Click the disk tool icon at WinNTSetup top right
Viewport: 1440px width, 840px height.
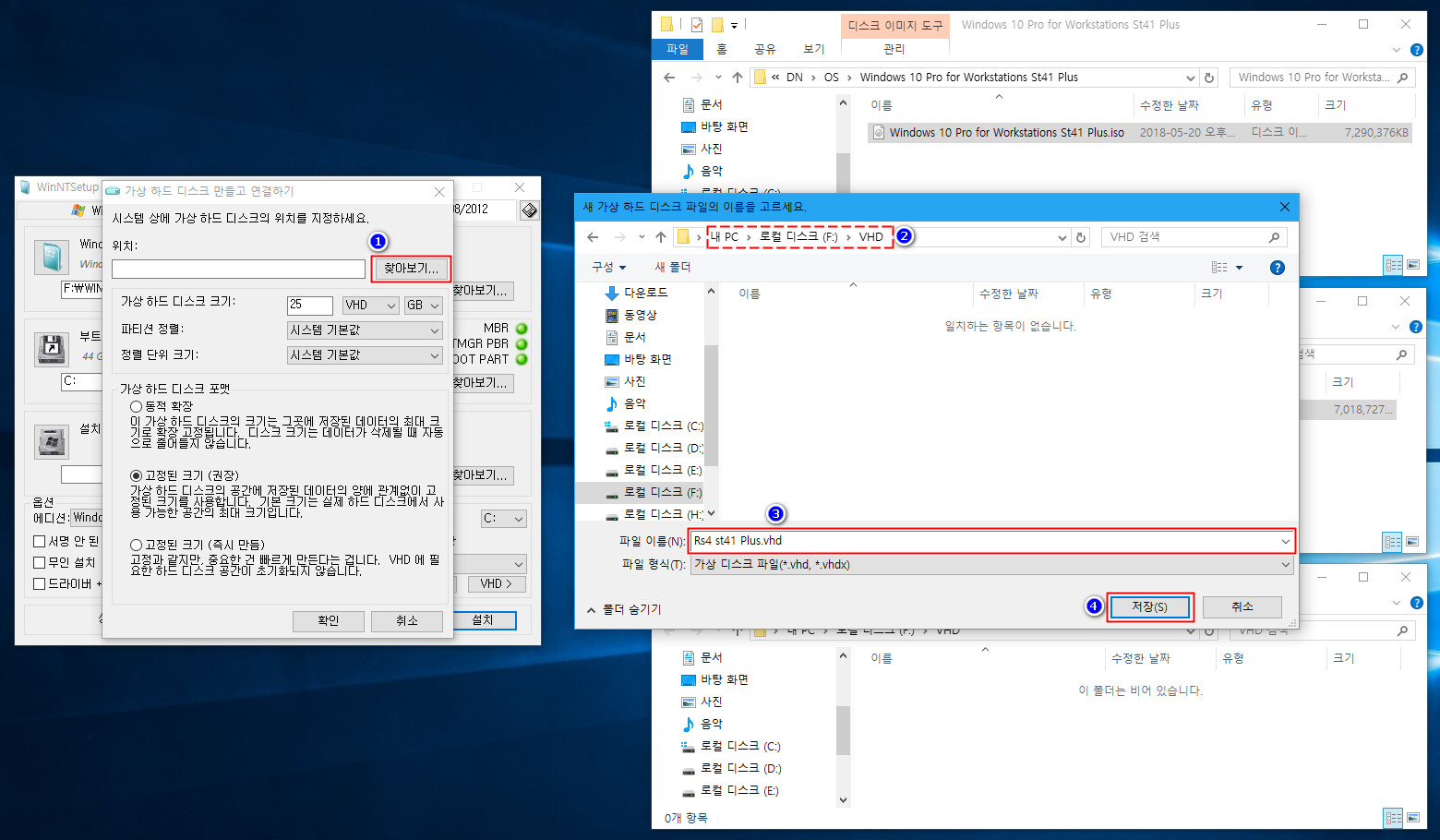click(530, 210)
